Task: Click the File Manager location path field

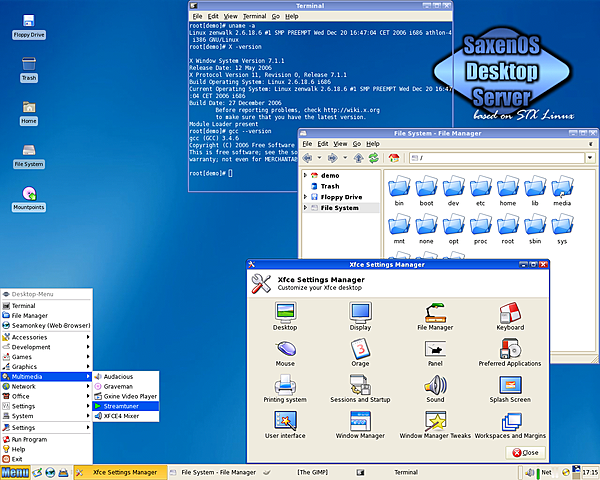Action: pyautogui.click(x=497, y=158)
